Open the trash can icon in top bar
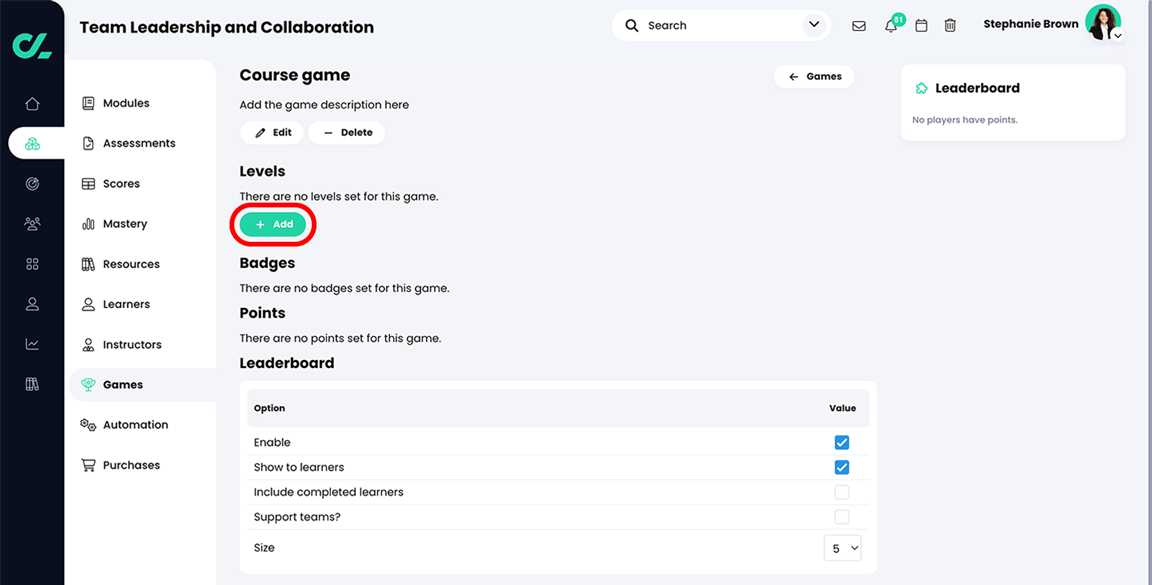 pyautogui.click(x=950, y=26)
